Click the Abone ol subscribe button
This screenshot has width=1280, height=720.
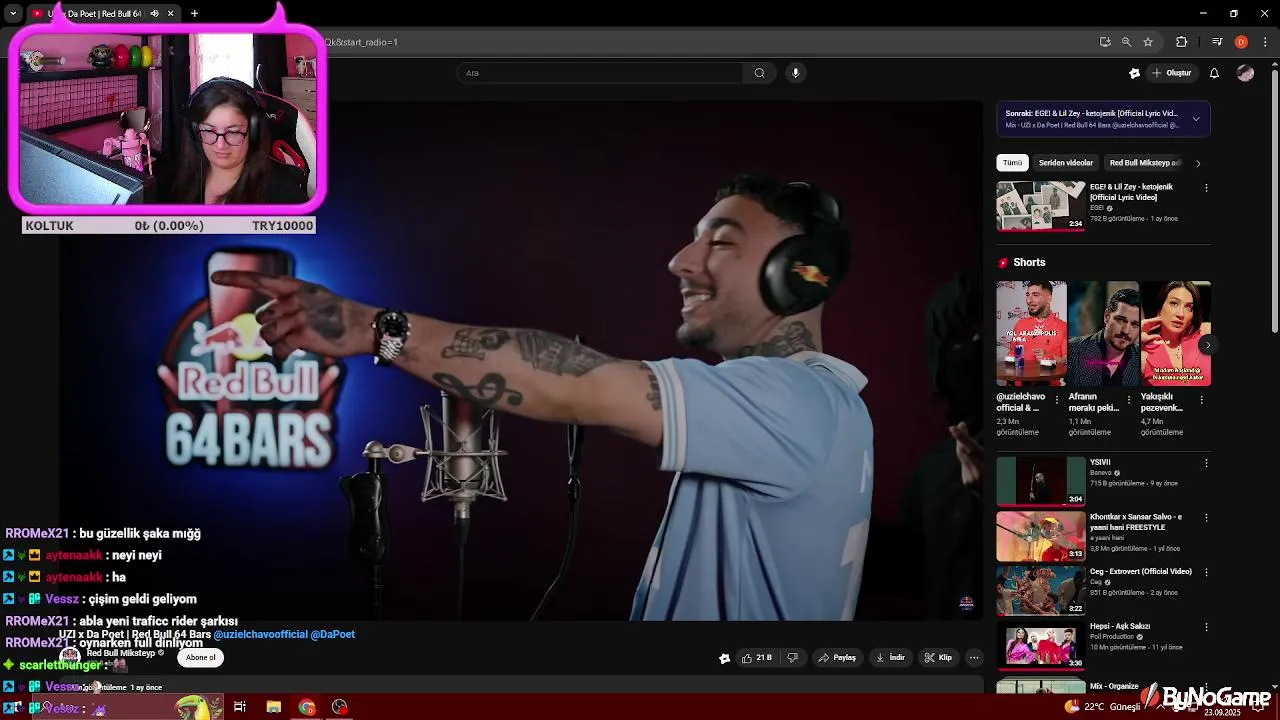point(200,657)
